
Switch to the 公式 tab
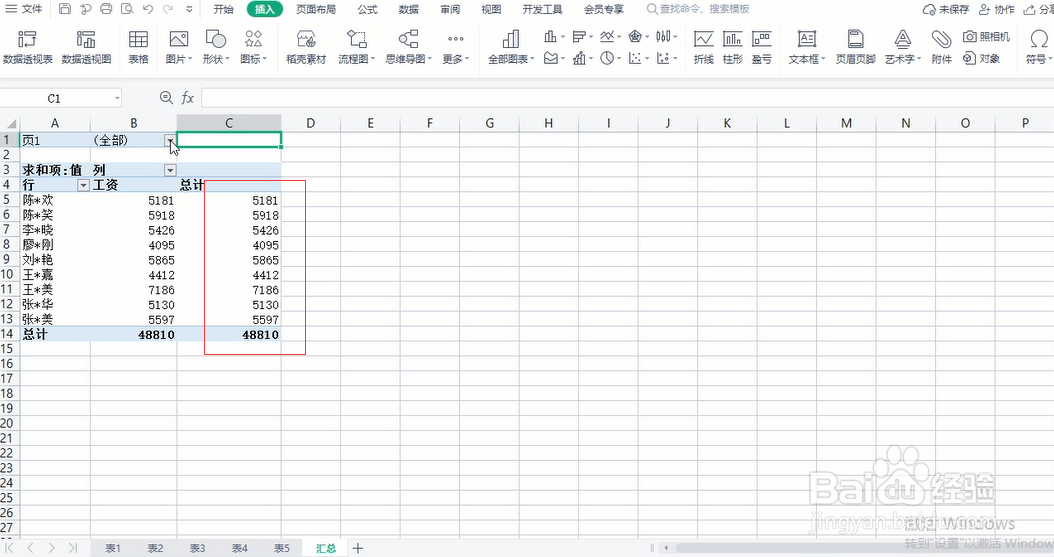[367, 9]
